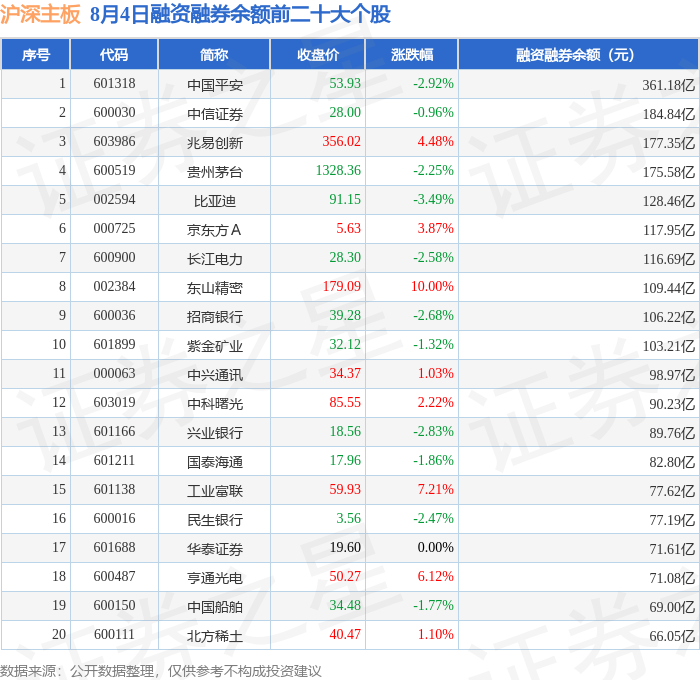Image resolution: width=700 pixels, height=680 pixels.
Task: Click stock code 600036
Action: point(114,316)
